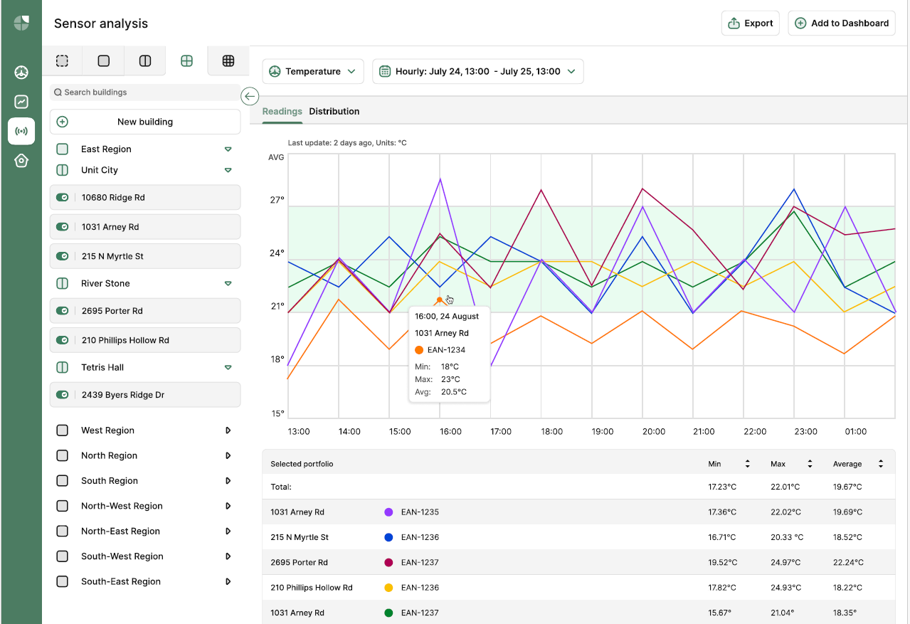Click purple swatch for EAN-1235
Viewport: 910px width, 624px height.
click(389, 512)
